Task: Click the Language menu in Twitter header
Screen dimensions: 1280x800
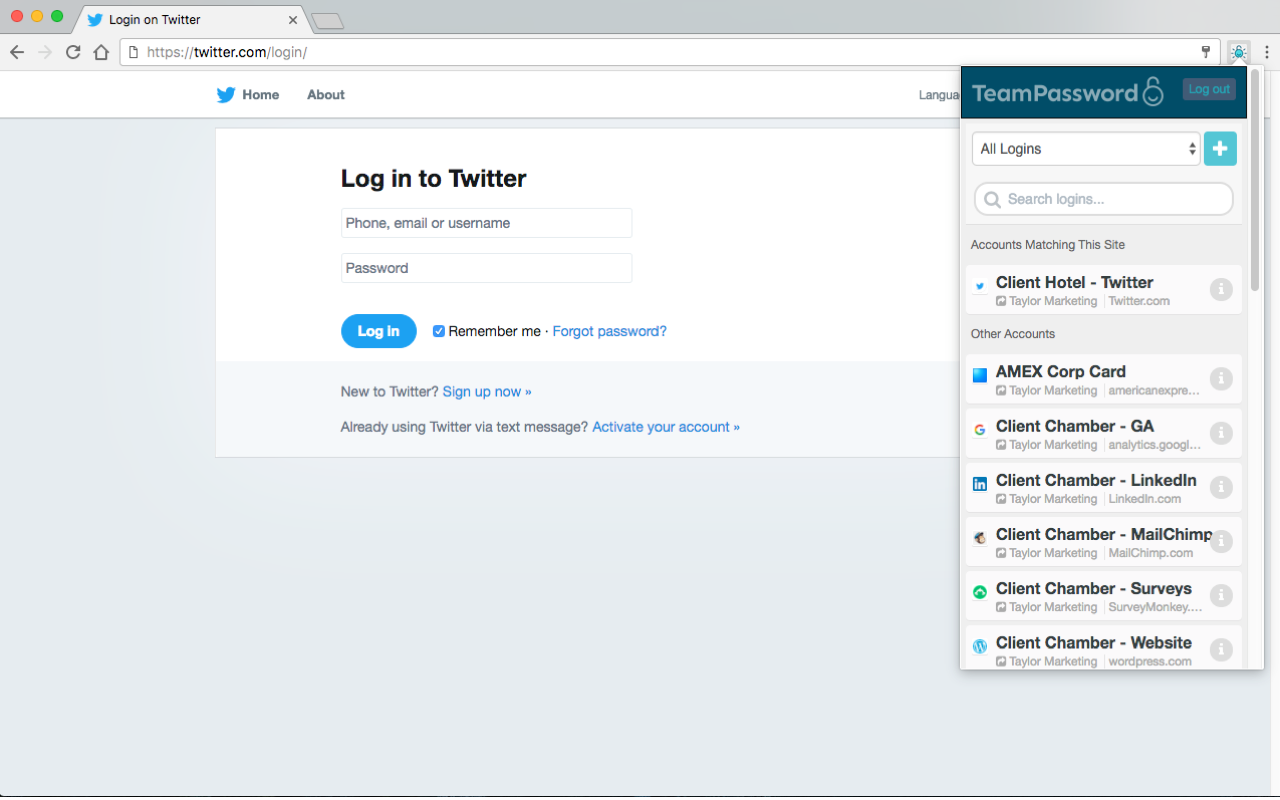Action: (939, 95)
